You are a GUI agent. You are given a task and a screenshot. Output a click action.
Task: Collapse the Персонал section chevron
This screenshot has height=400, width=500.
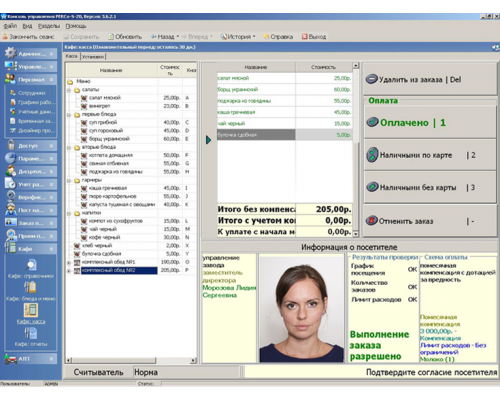click(51, 80)
